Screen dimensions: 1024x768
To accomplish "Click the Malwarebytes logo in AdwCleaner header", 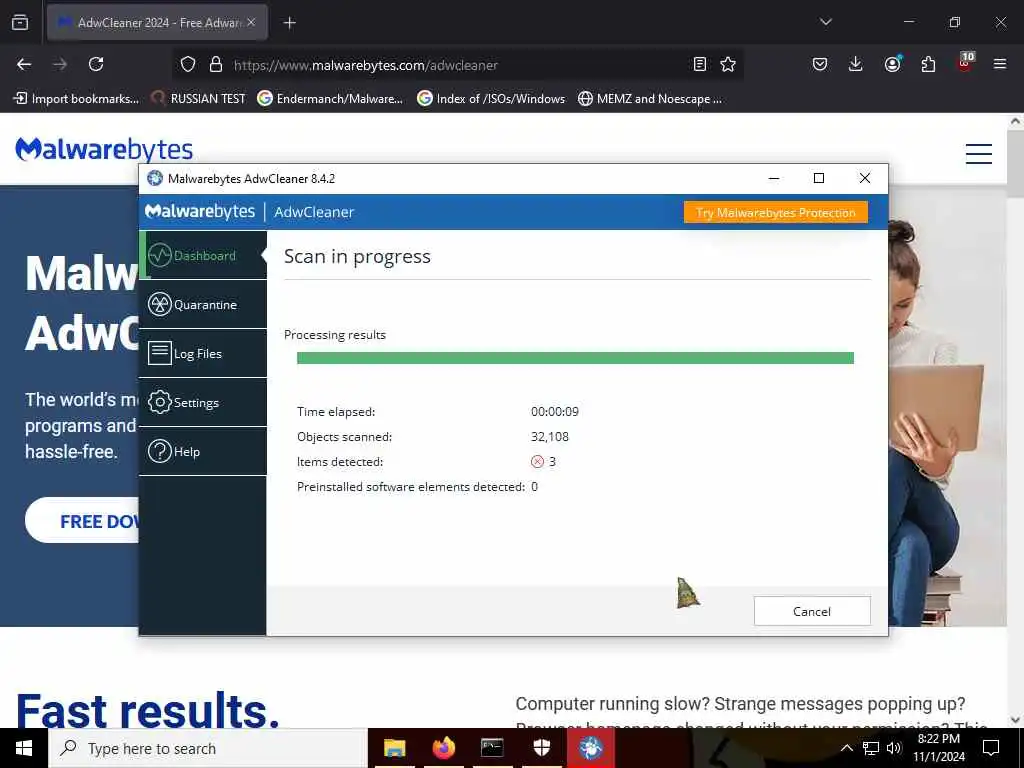I will (x=200, y=212).
